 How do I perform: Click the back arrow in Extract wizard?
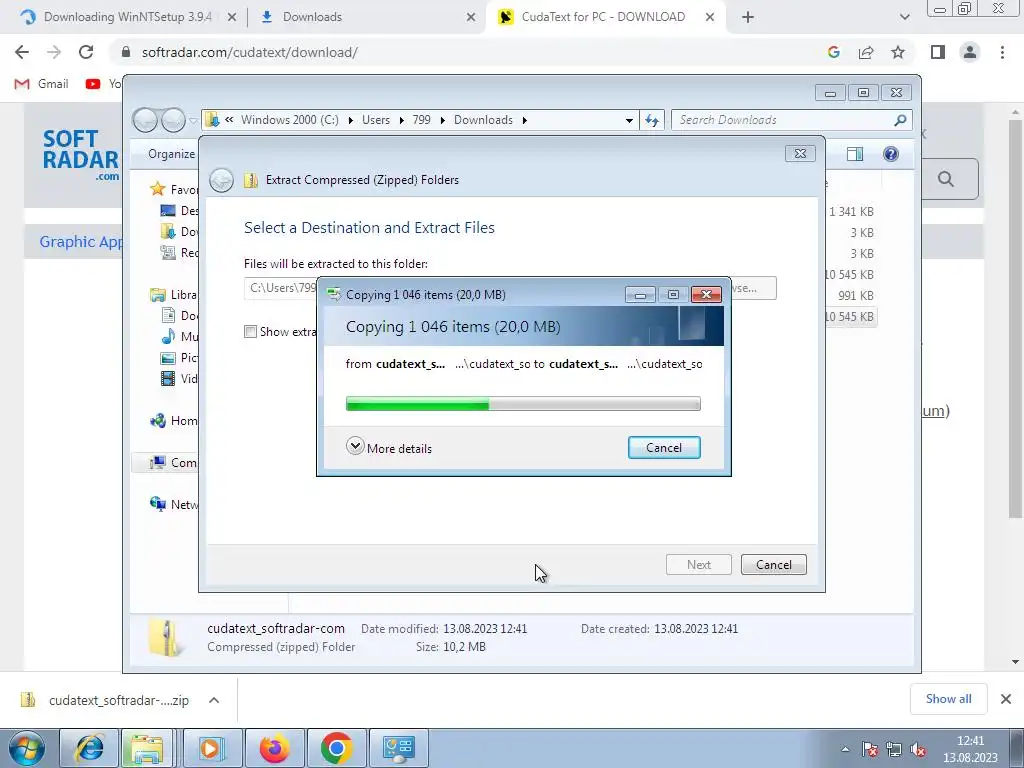(221, 180)
